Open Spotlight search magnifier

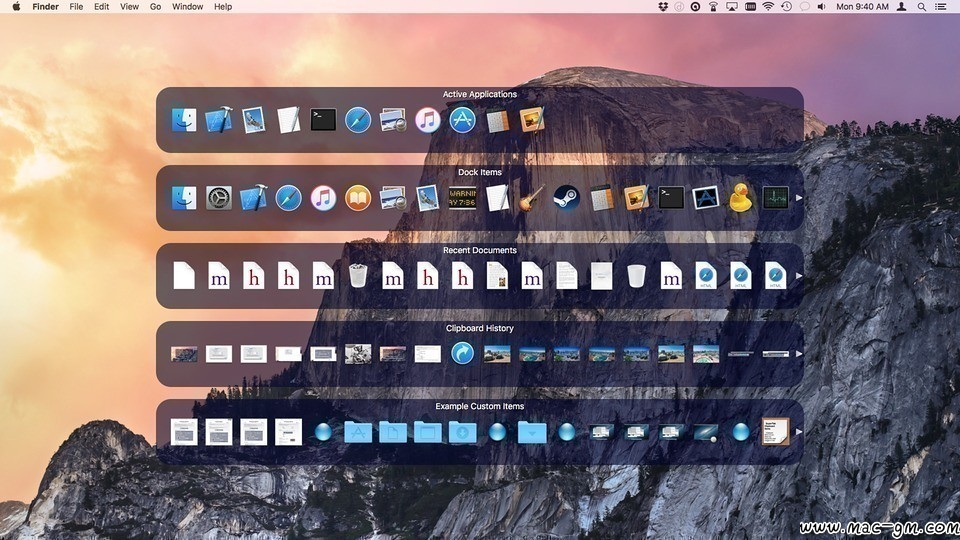(x=921, y=7)
